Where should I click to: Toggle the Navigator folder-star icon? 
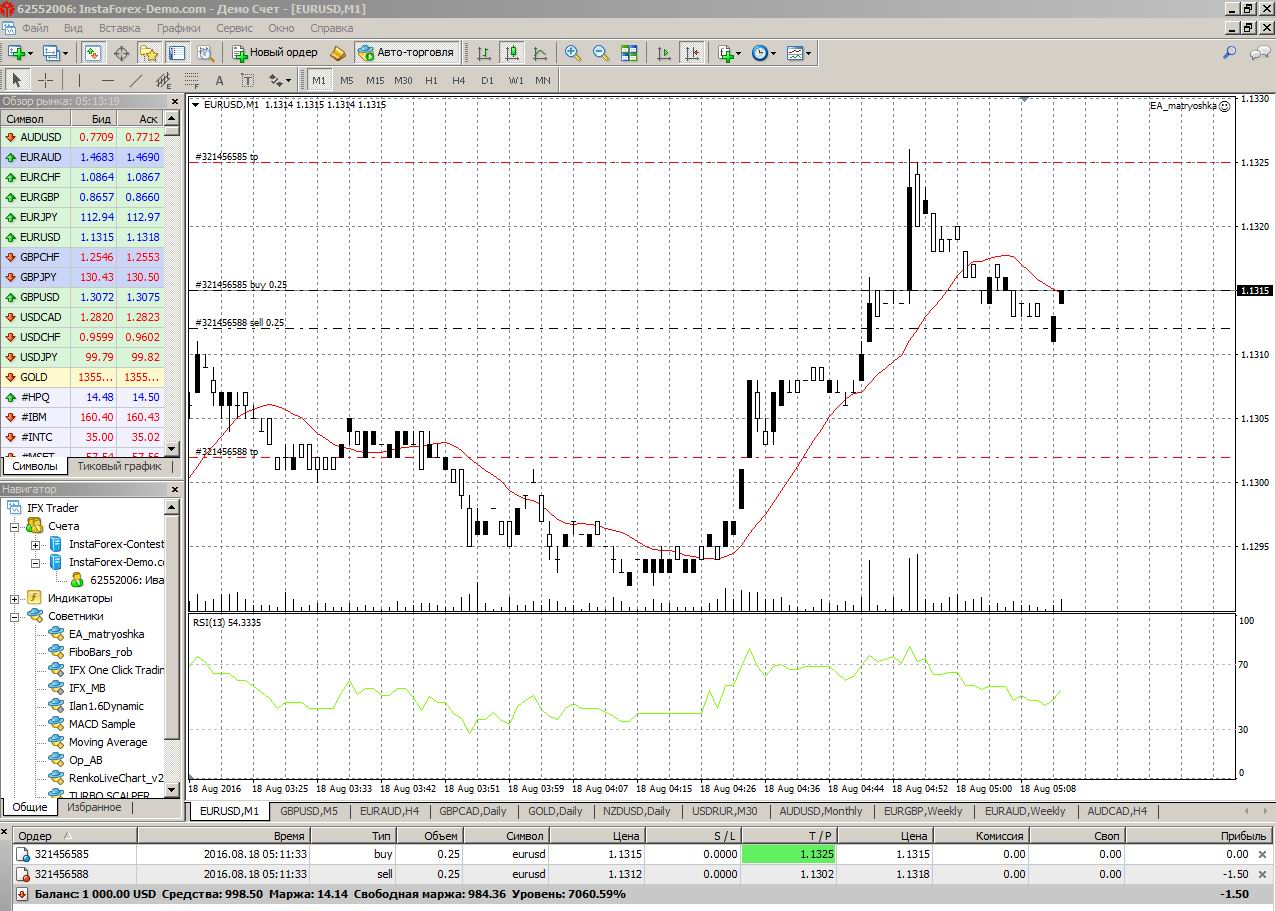click(x=149, y=53)
